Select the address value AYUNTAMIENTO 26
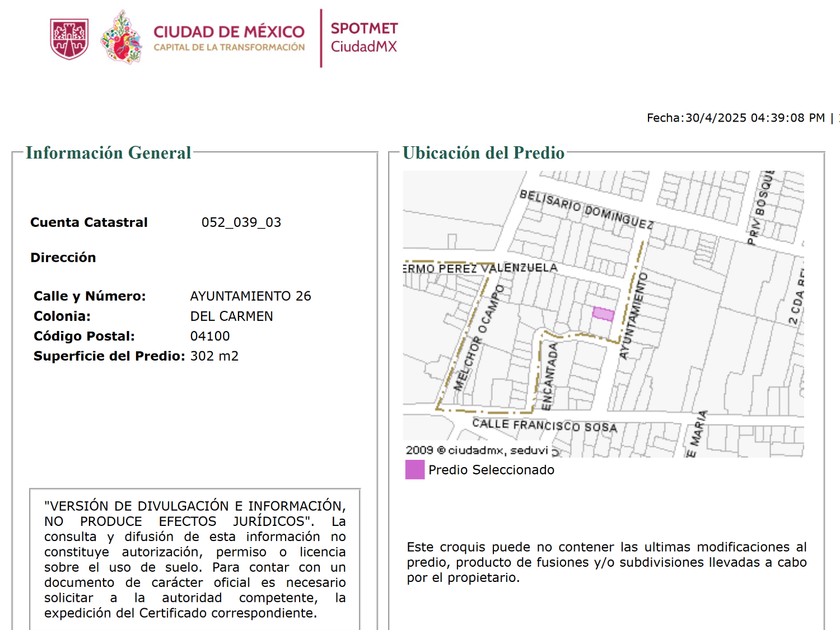 point(251,296)
